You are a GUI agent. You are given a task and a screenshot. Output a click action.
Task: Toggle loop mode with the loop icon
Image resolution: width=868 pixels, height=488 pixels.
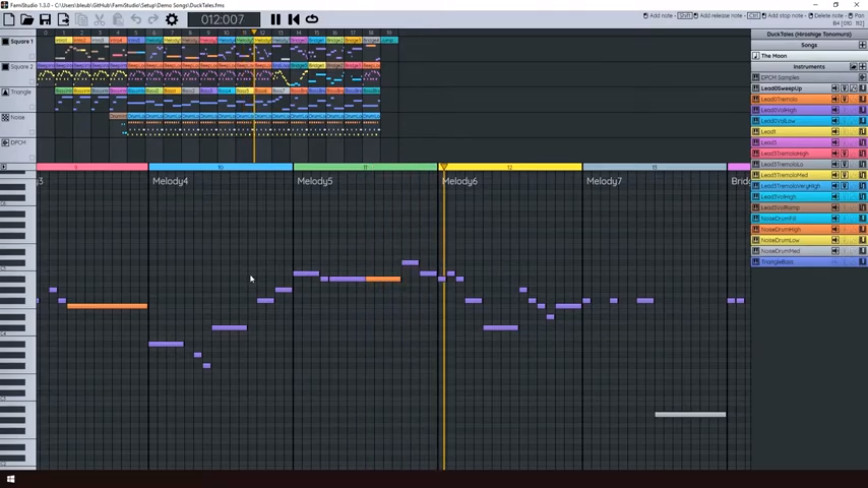312,19
